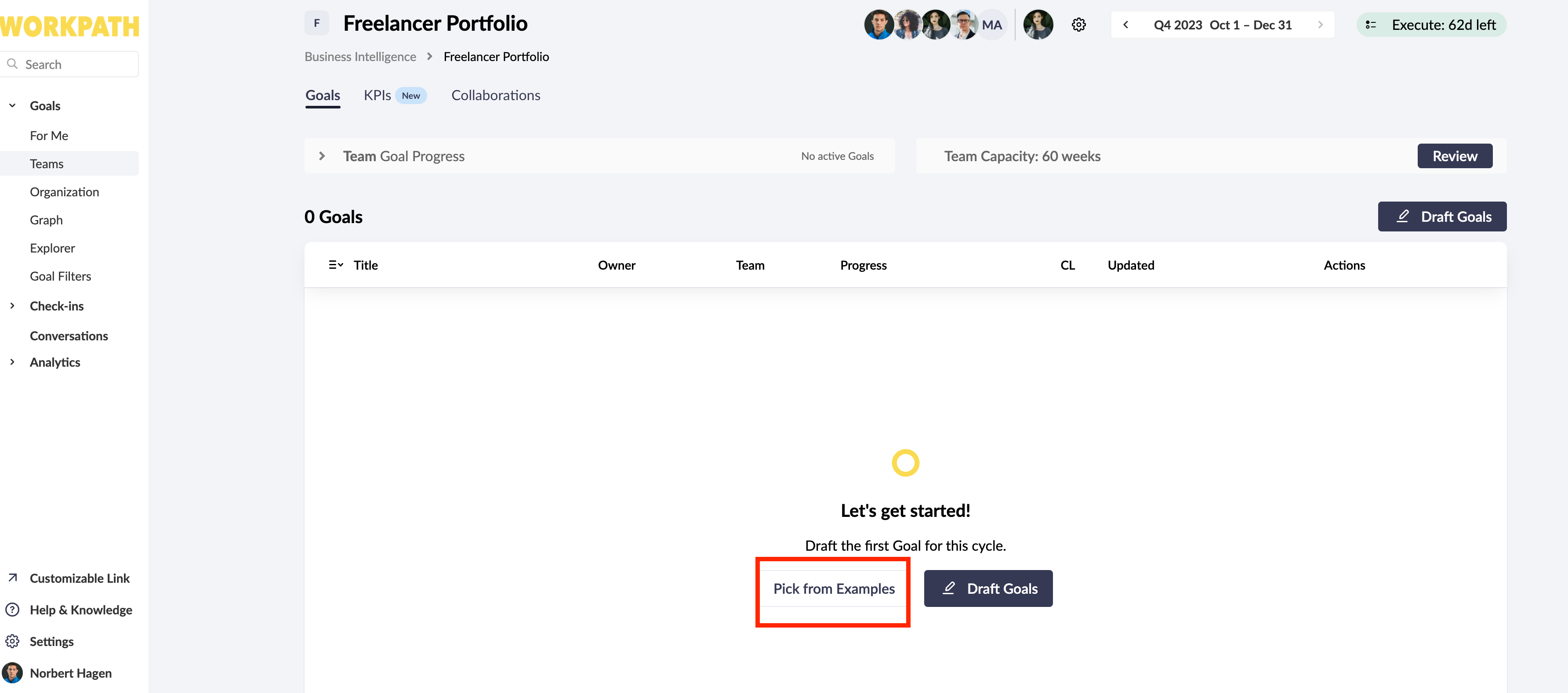This screenshot has width=1568, height=693.
Task: Focus the Search field
Action: [69, 64]
